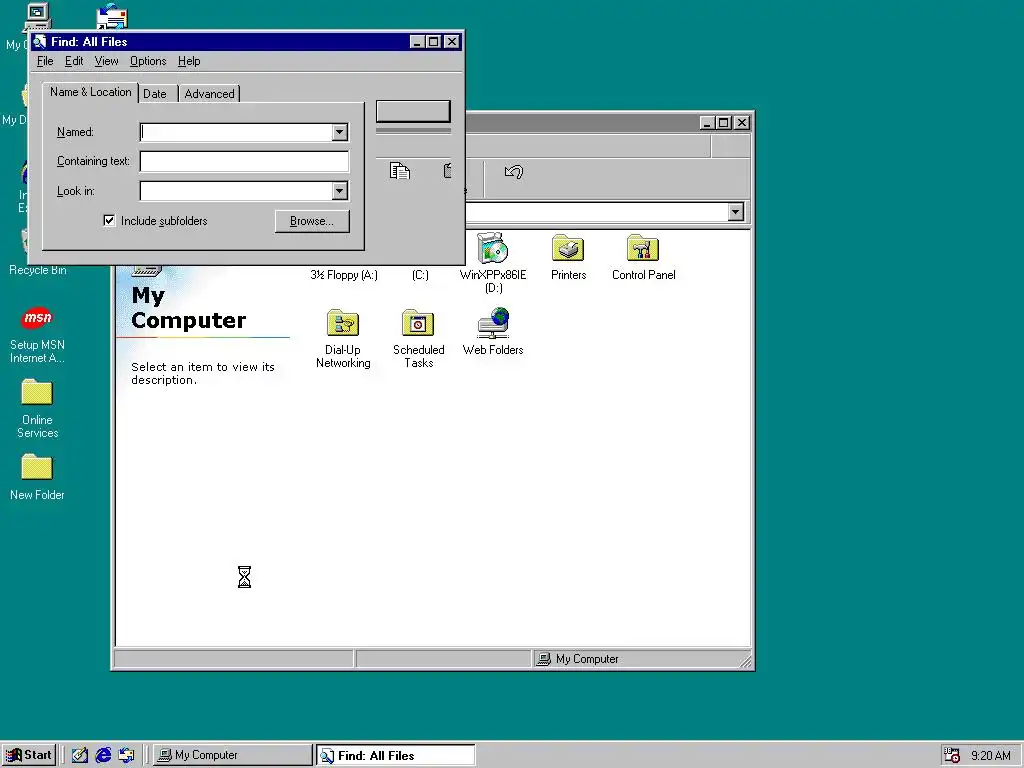The height and width of the screenshot is (768, 1024).
Task: Click into the Named text field
Action: pyautogui.click(x=236, y=133)
